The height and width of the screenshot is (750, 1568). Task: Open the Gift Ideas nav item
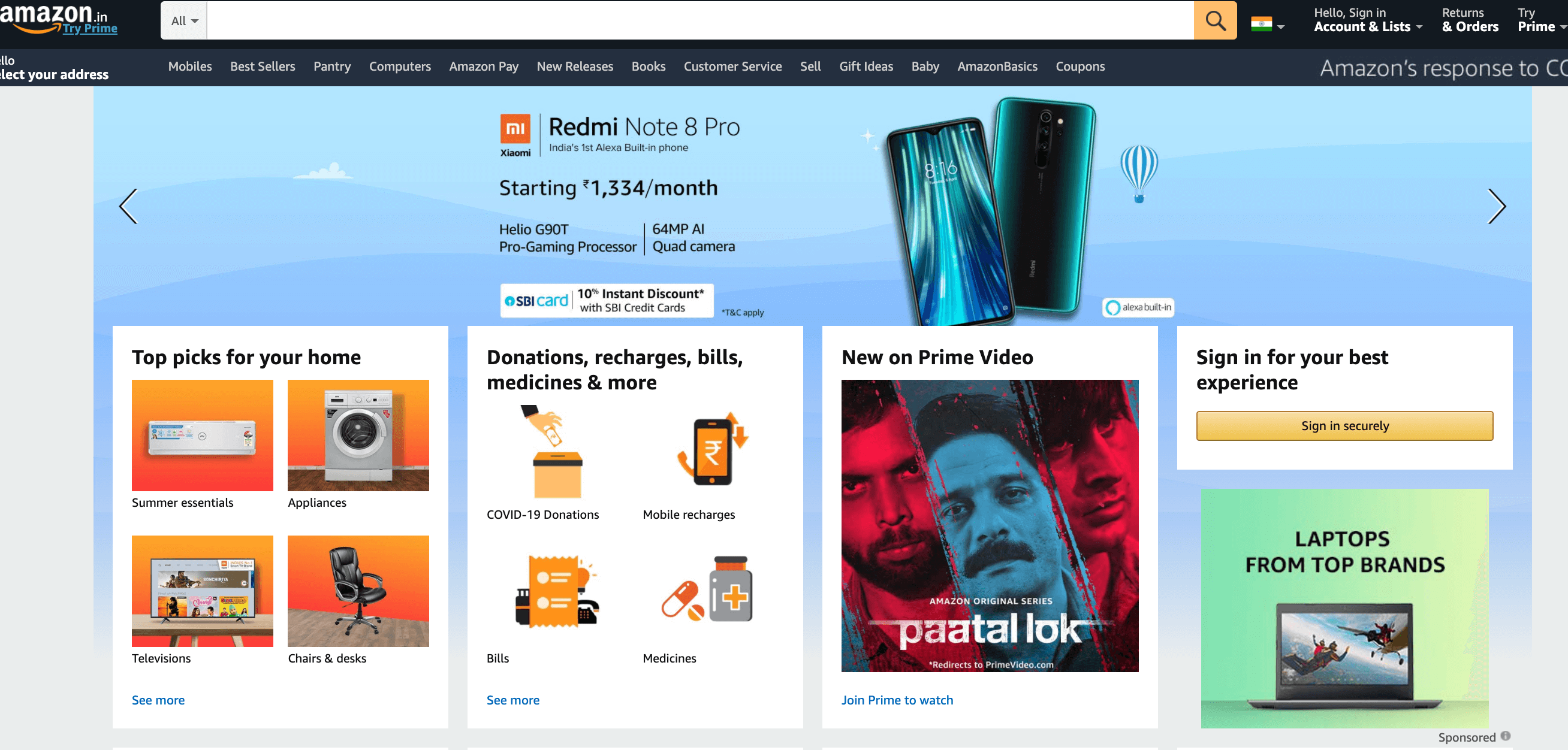866,66
